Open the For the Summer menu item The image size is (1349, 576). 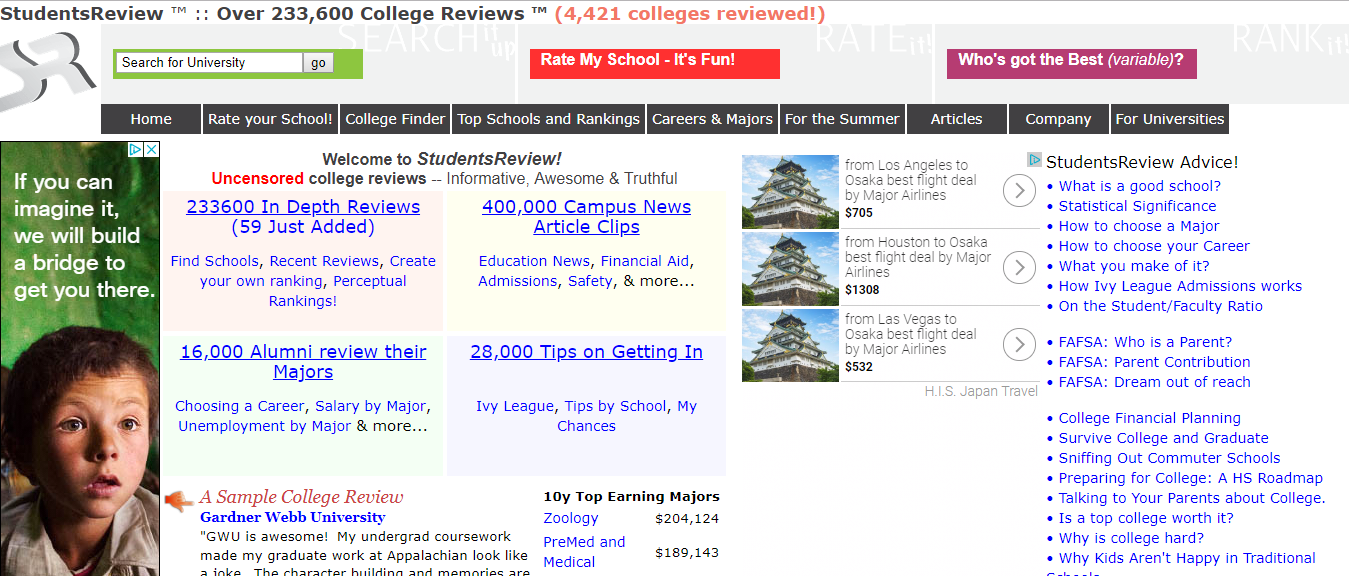point(842,119)
